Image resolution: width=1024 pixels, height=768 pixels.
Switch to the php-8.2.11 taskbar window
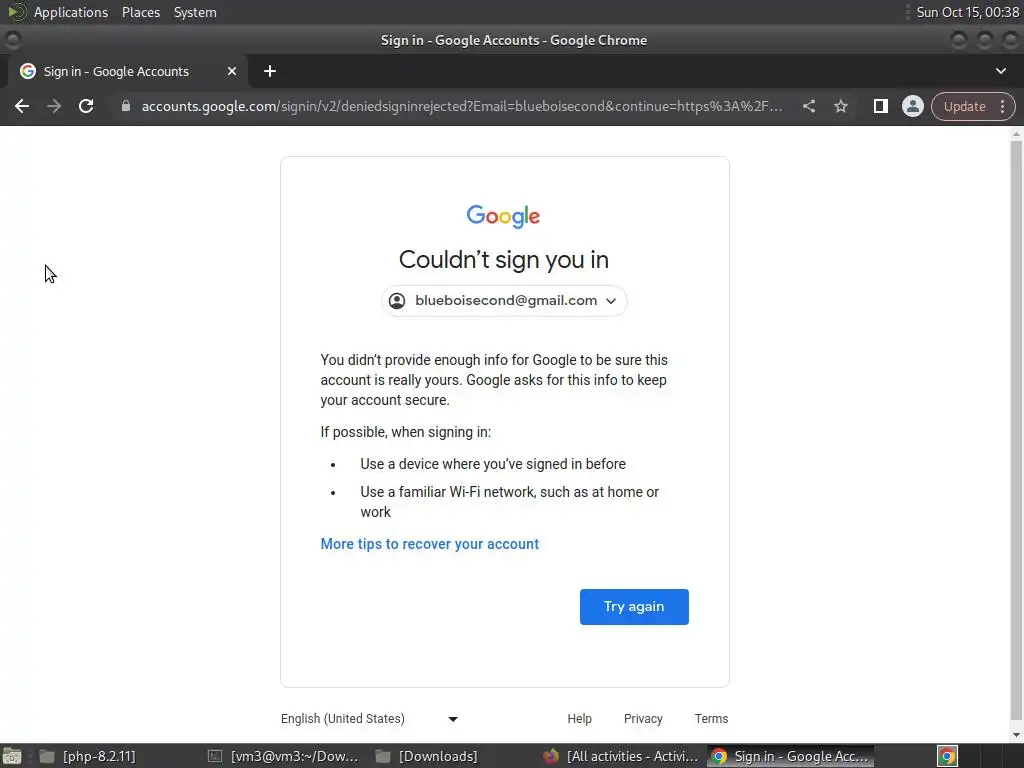(88, 756)
